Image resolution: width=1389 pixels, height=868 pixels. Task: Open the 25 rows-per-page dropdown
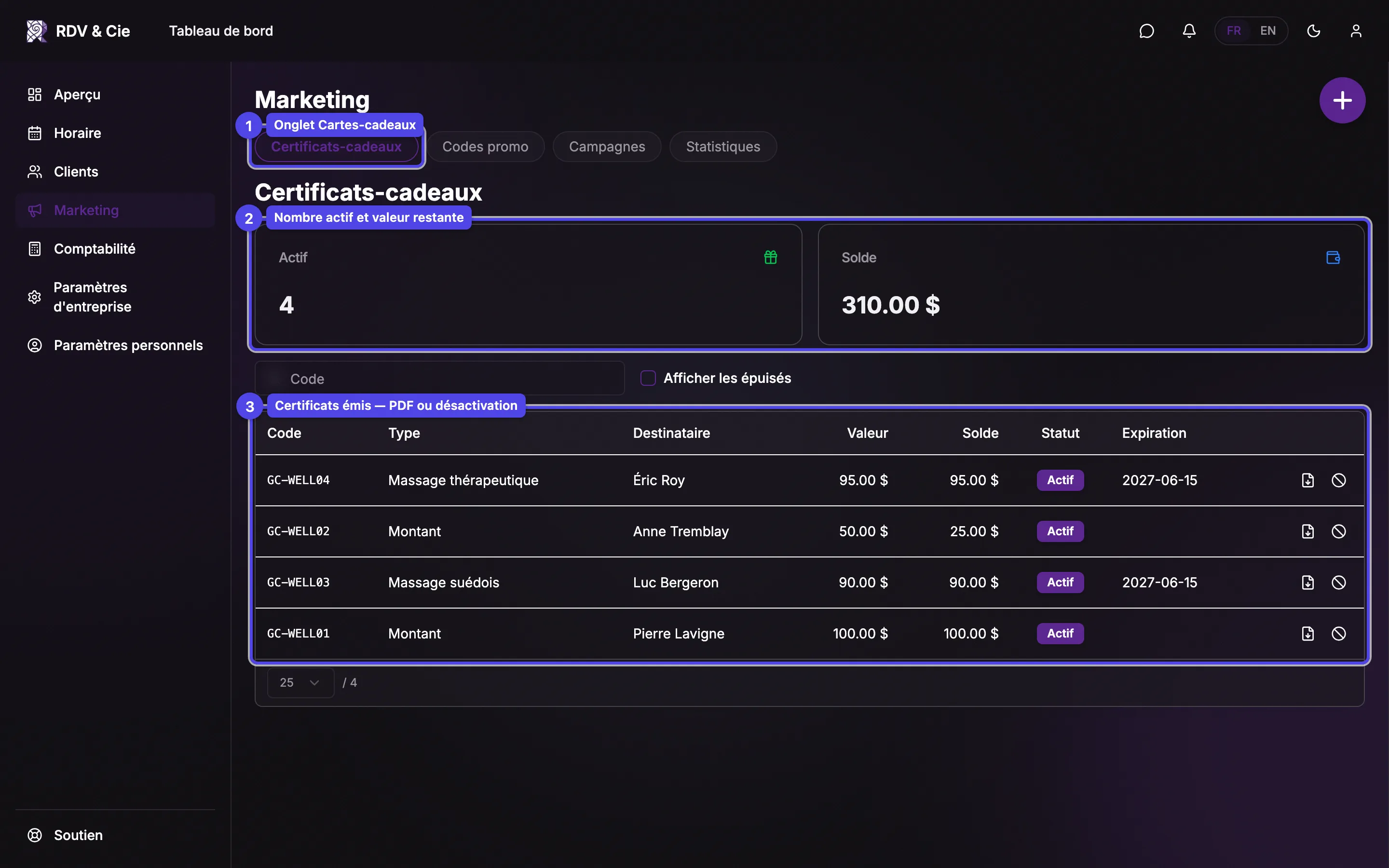point(300,682)
